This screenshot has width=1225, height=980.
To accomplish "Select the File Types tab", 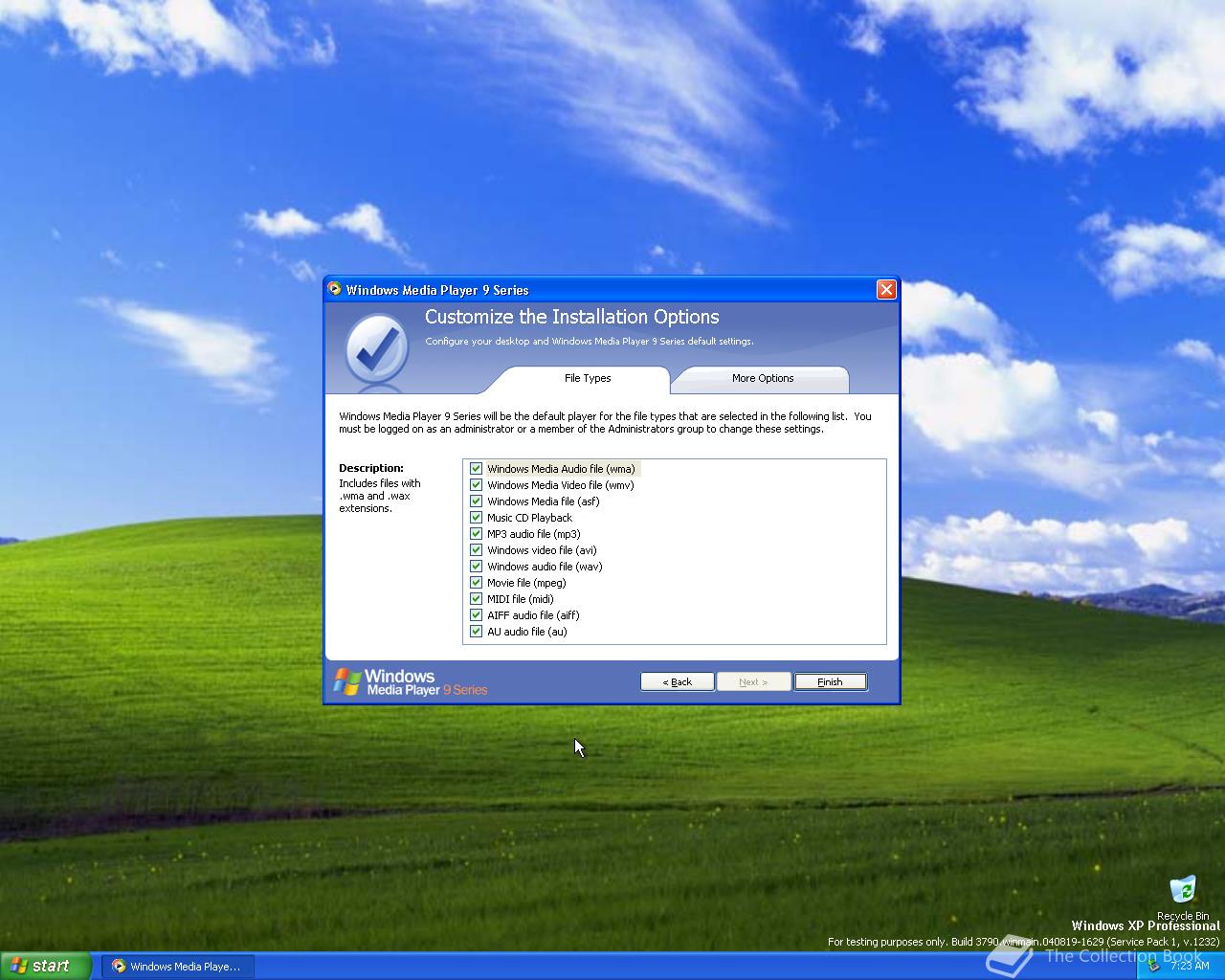I will tap(587, 379).
